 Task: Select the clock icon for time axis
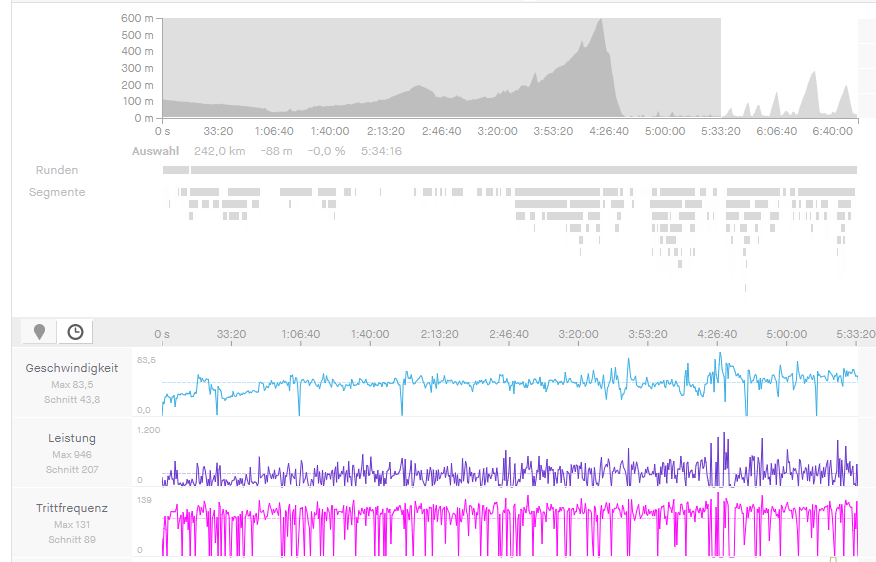tap(75, 332)
